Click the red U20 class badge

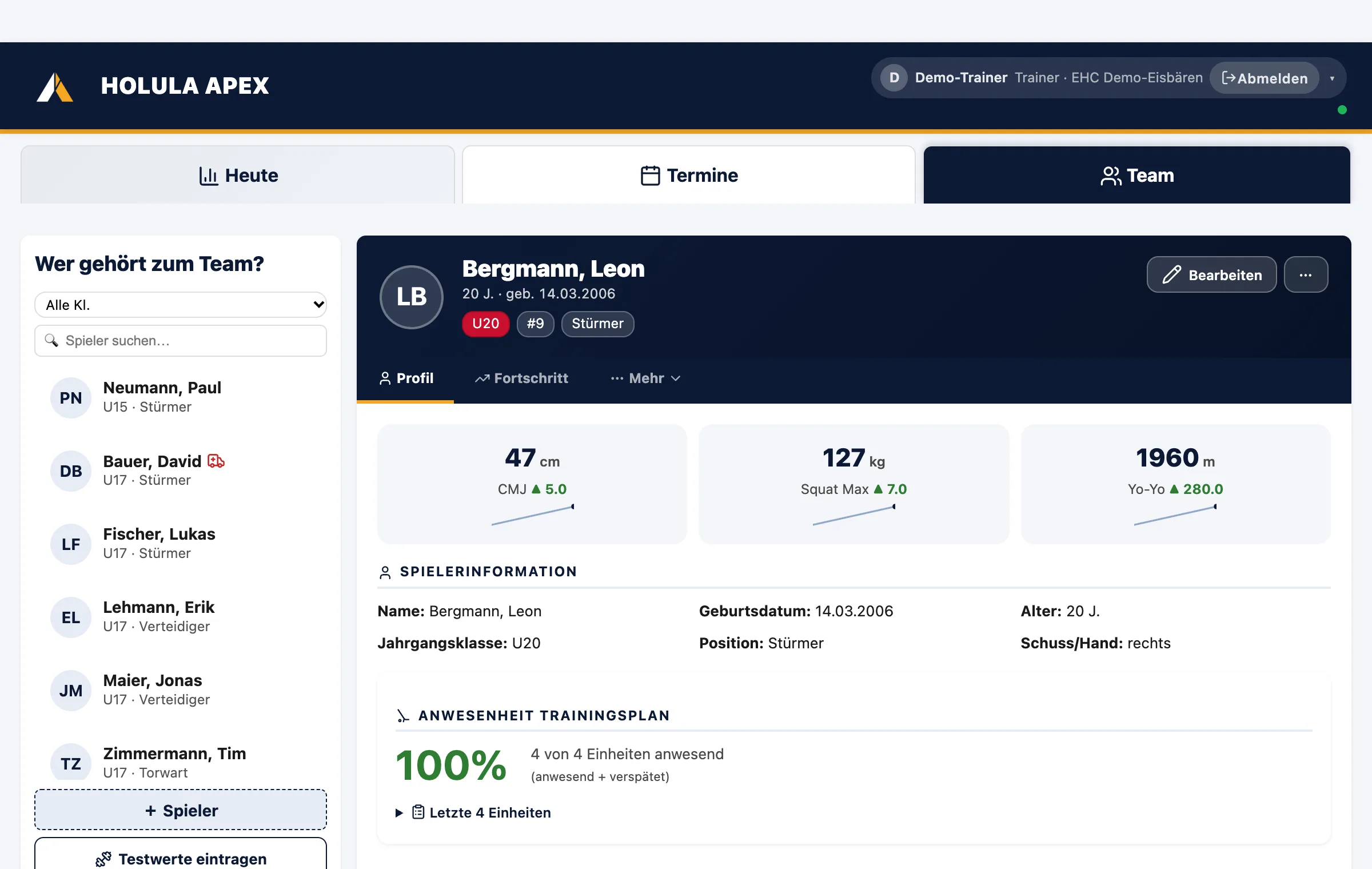coord(486,324)
